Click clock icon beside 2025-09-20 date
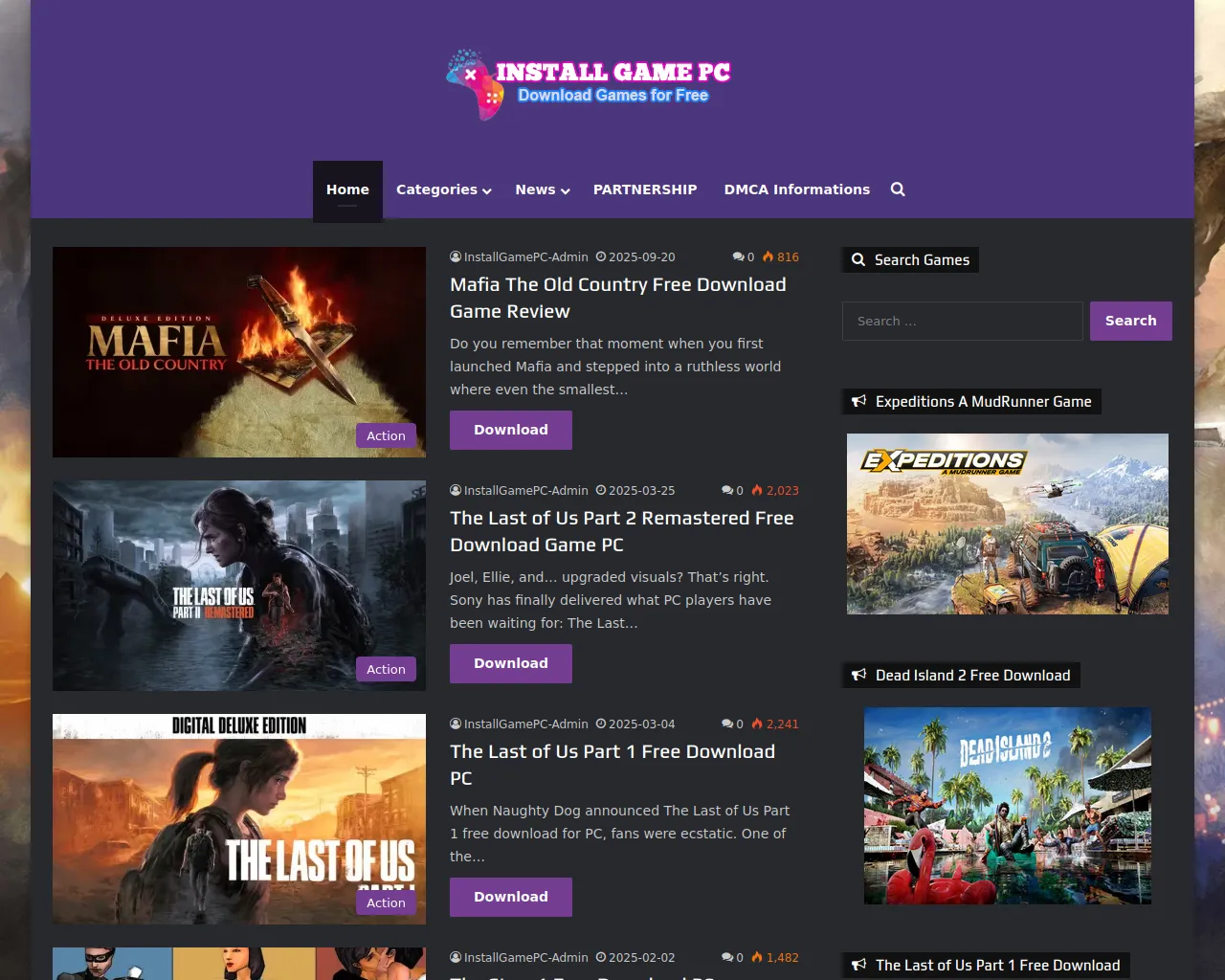 point(601,256)
